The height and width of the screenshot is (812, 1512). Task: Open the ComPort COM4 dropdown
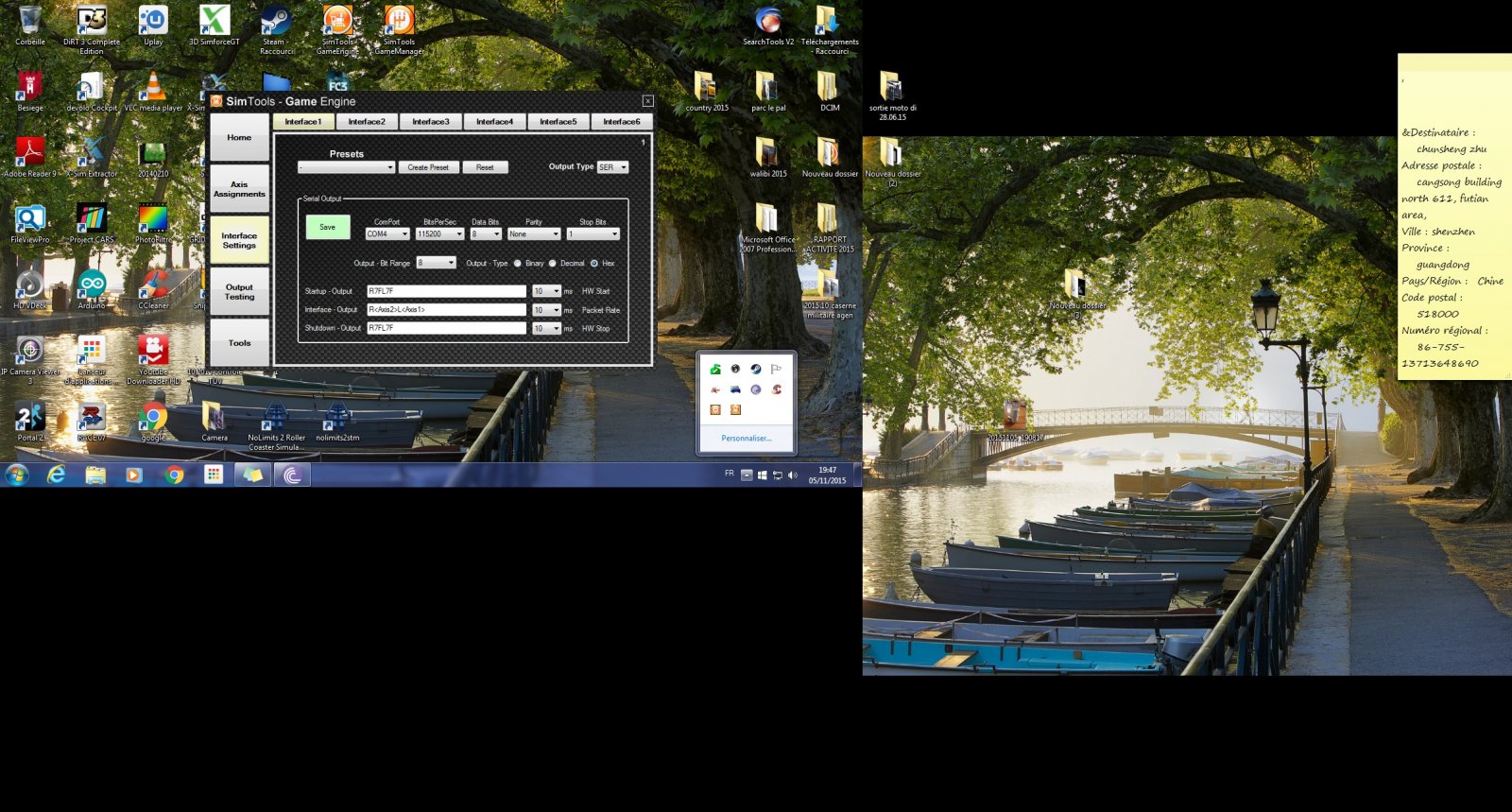387,234
